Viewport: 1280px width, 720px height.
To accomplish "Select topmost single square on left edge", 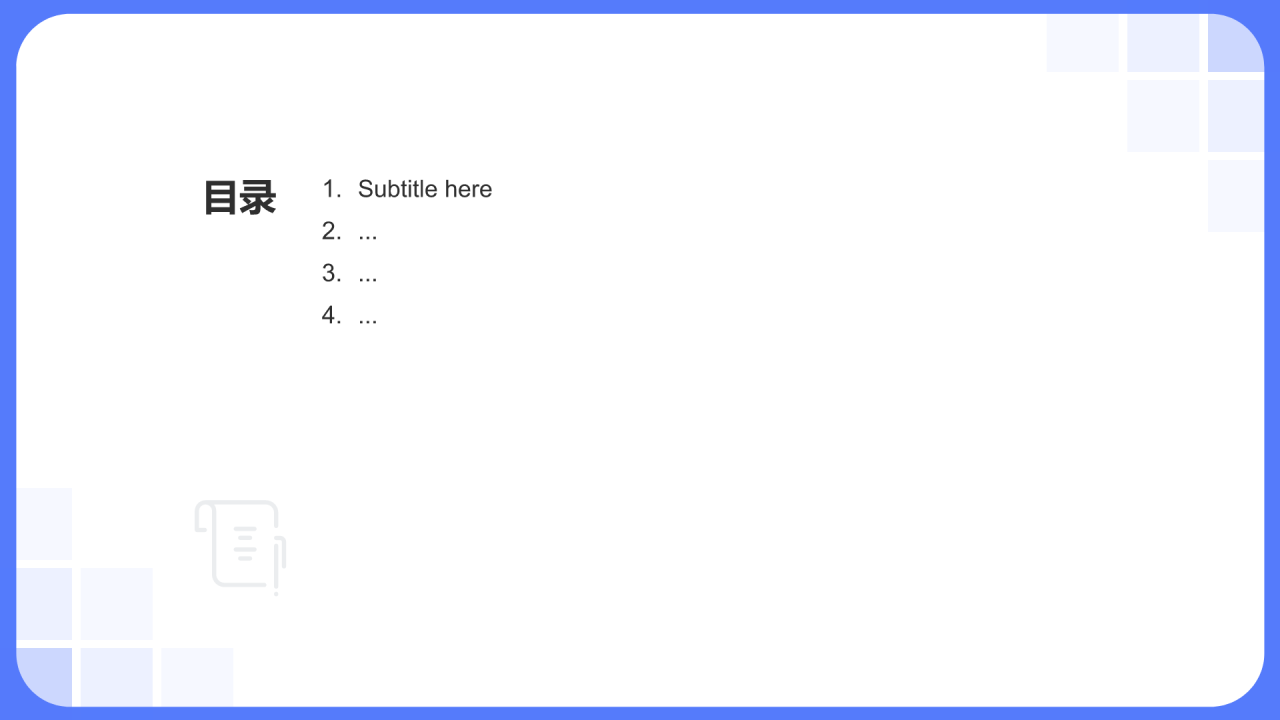I will [44, 524].
